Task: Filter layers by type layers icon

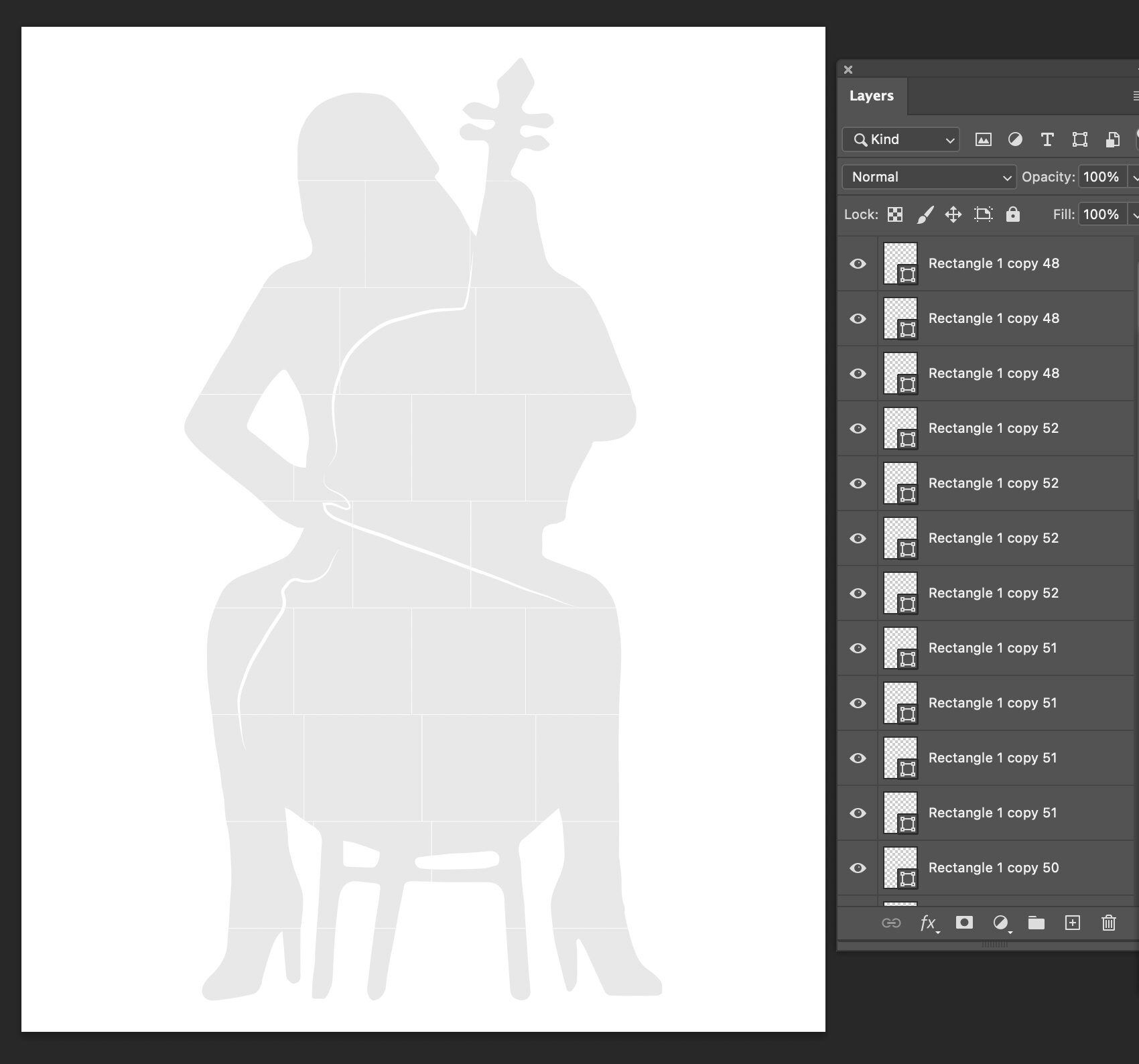Action: point(1047,139)
